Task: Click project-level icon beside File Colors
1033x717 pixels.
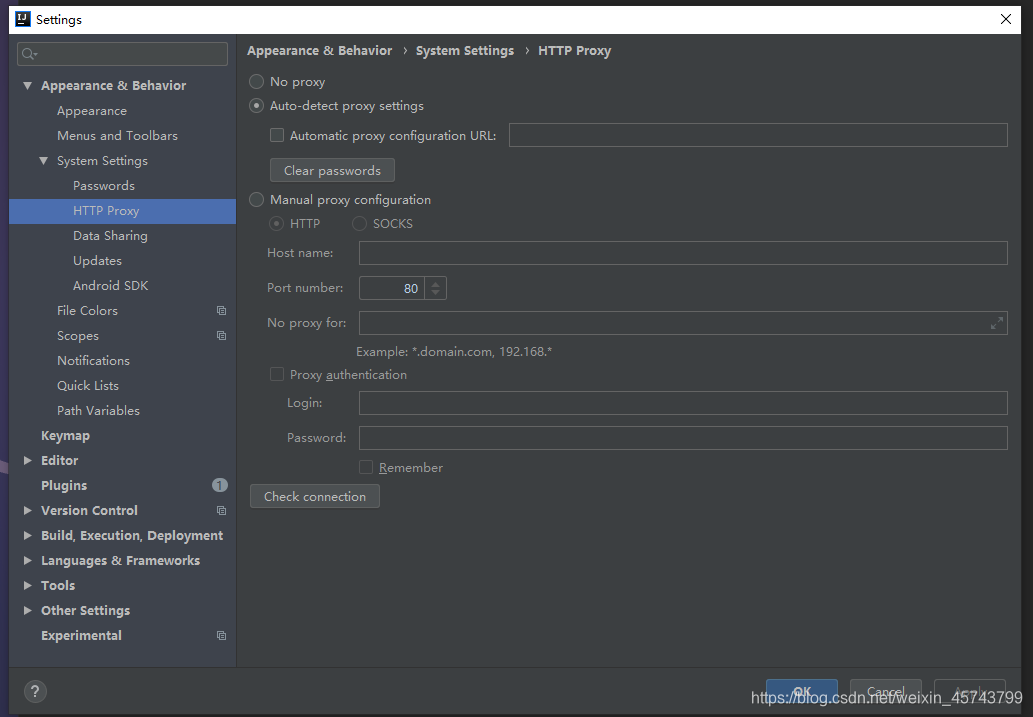Action: [221, 310]
